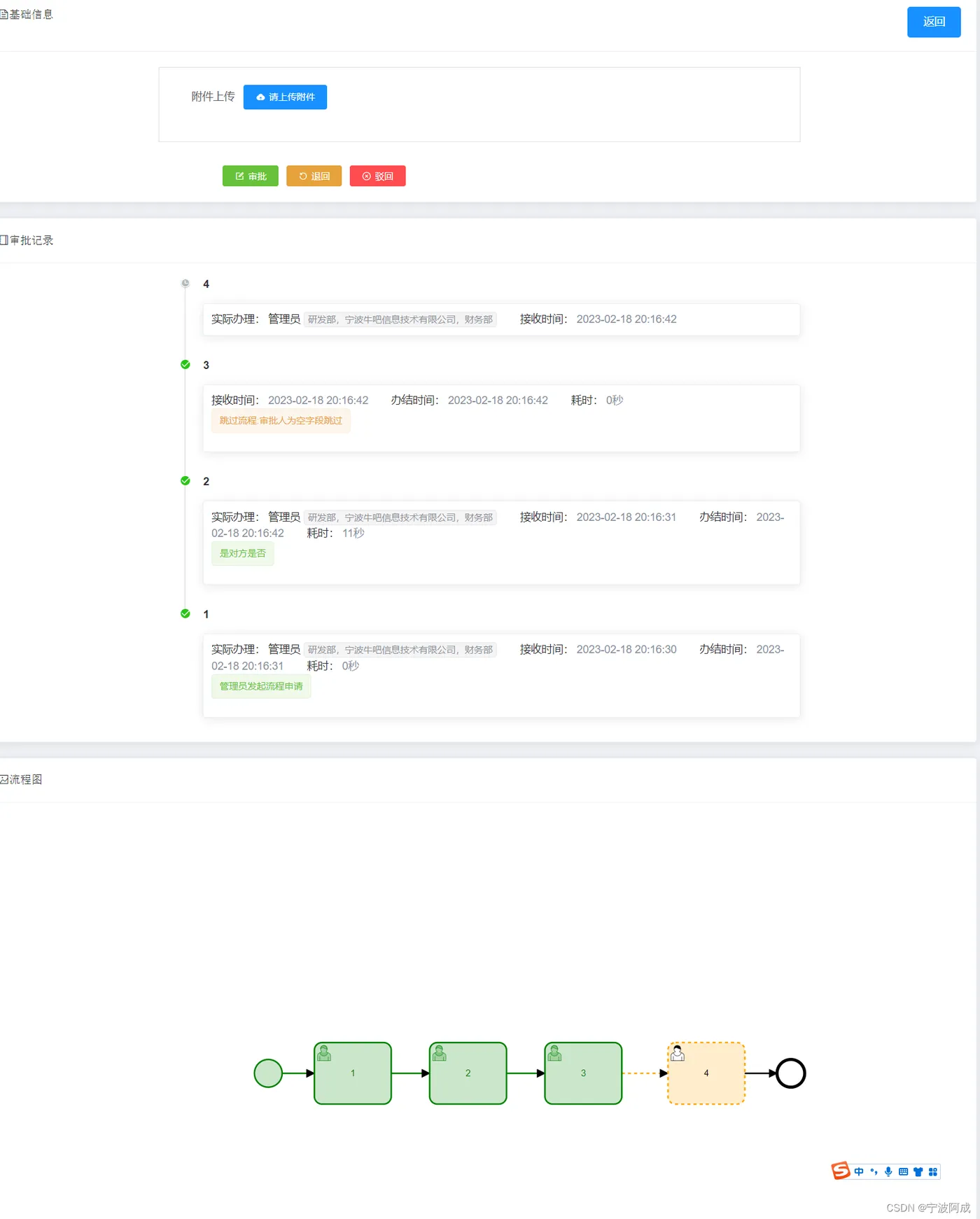Click the blue 返回 button

click(x=933, y=22)
